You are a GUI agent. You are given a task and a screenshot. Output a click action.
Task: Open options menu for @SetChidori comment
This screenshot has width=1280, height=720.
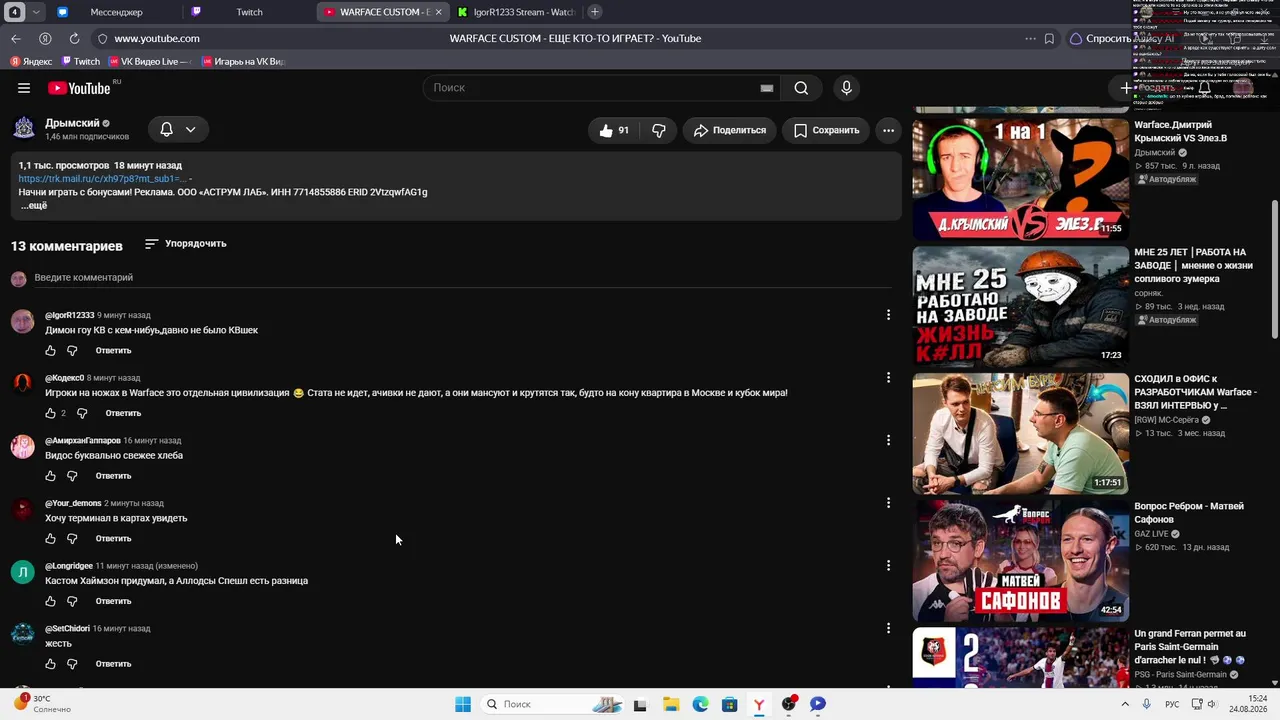[x=888, y=628]
